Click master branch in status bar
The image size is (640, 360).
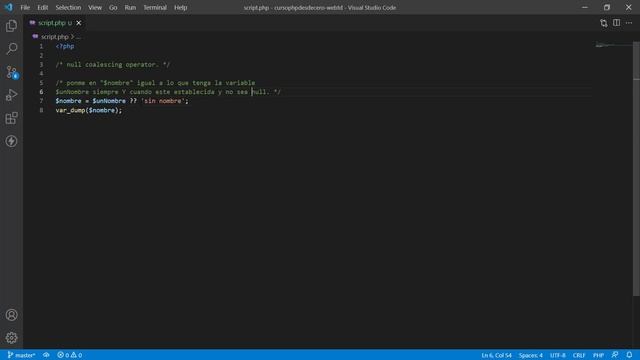21,355
